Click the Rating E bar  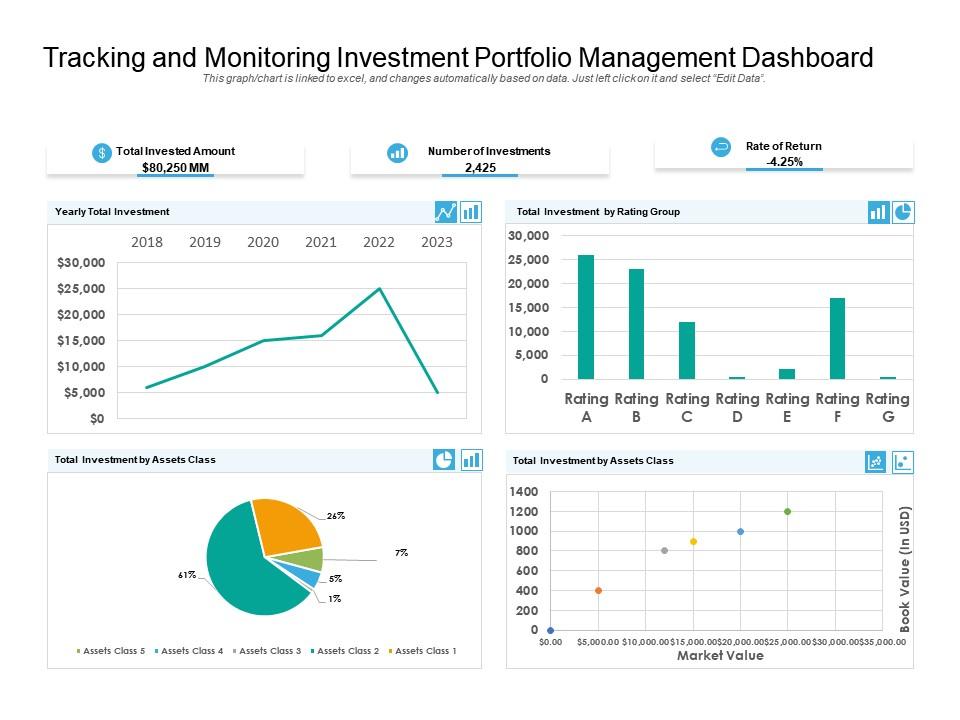[x=787, y=374]
